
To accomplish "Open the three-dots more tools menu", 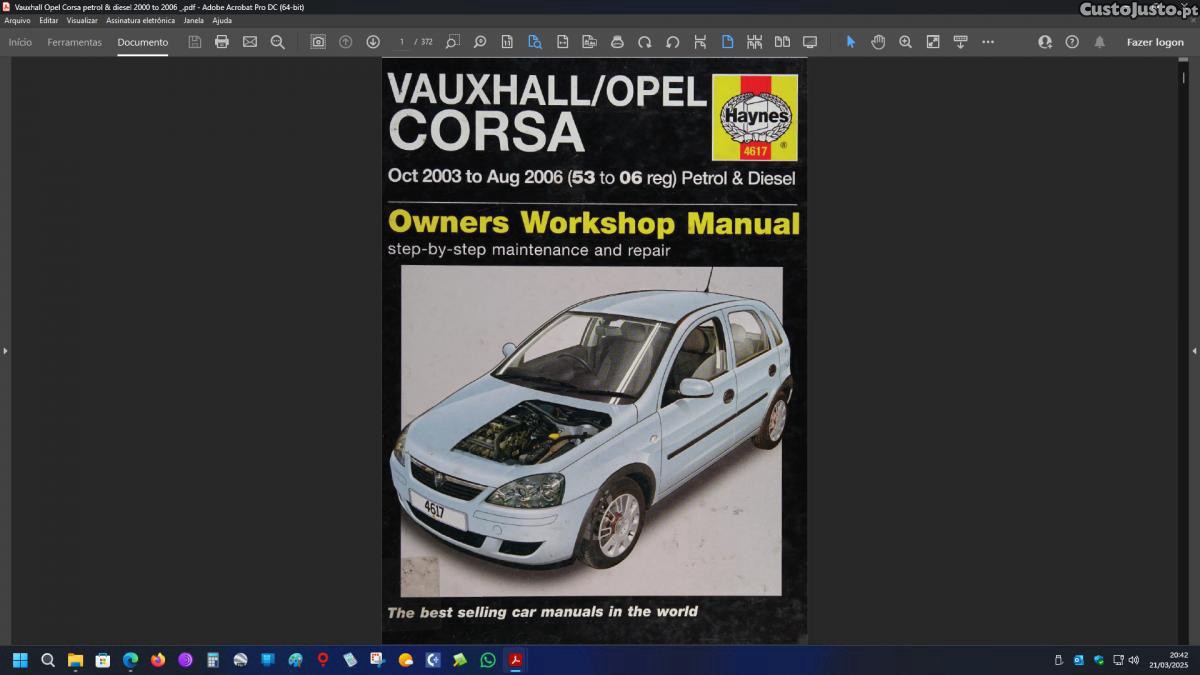I will pyautogui.click(x=988, y=42).
